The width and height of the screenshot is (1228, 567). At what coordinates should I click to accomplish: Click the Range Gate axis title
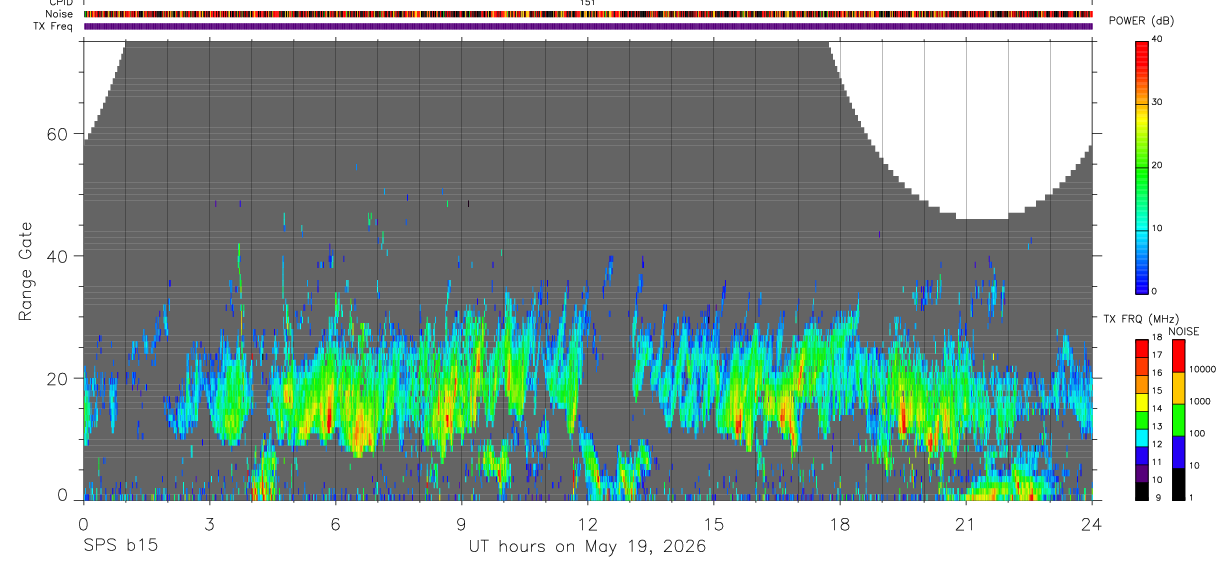pos(27,271)
